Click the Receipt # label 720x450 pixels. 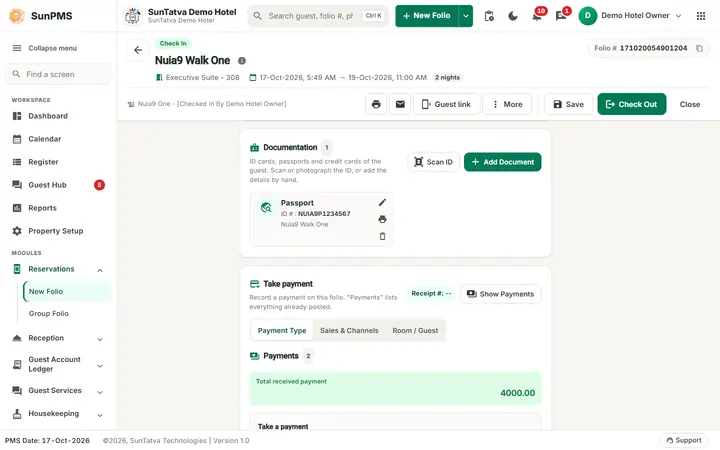pyautogui.click(x=431, y=293)
